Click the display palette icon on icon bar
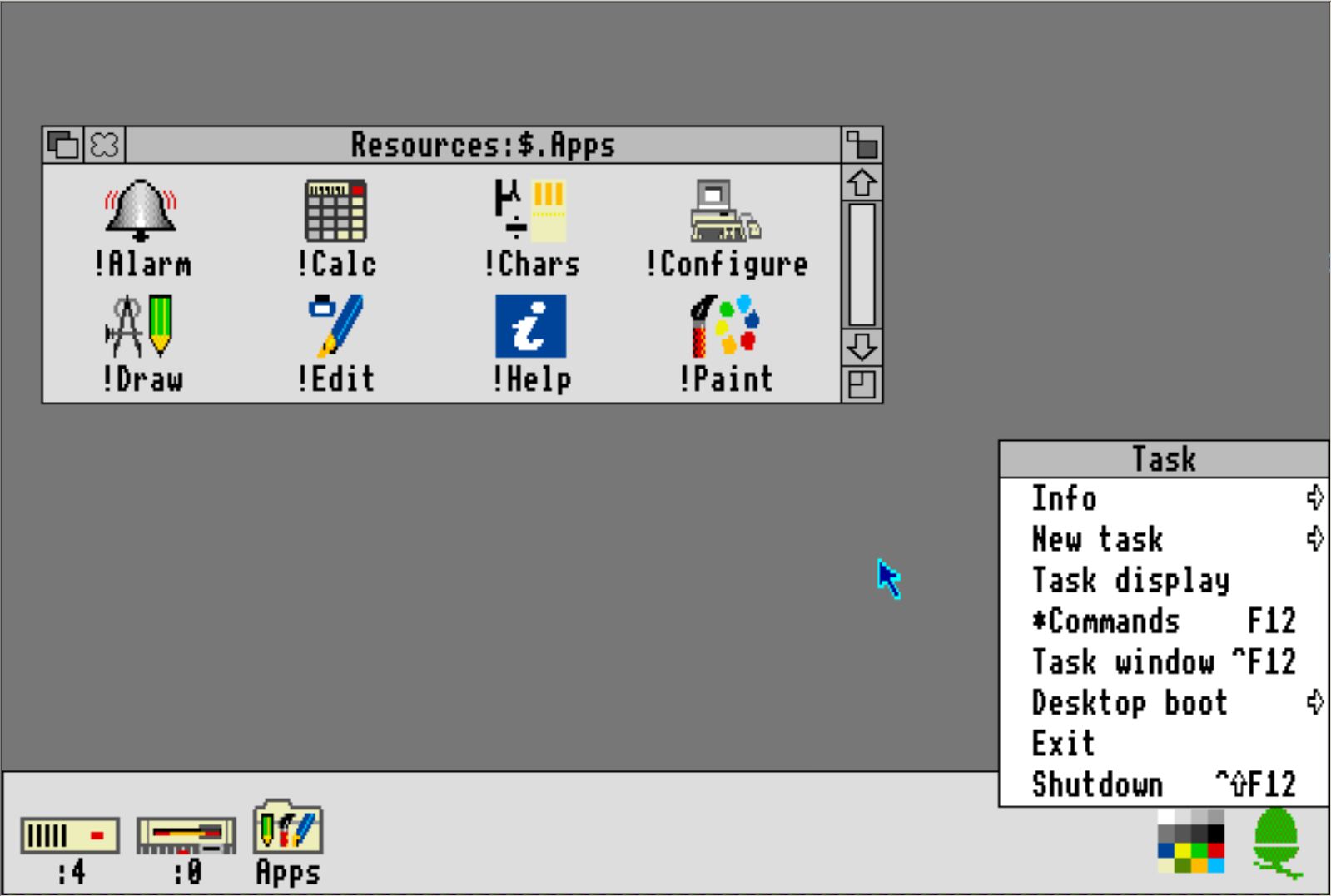The width and height of the screenshot is (1331, 896). point(1191,842)
